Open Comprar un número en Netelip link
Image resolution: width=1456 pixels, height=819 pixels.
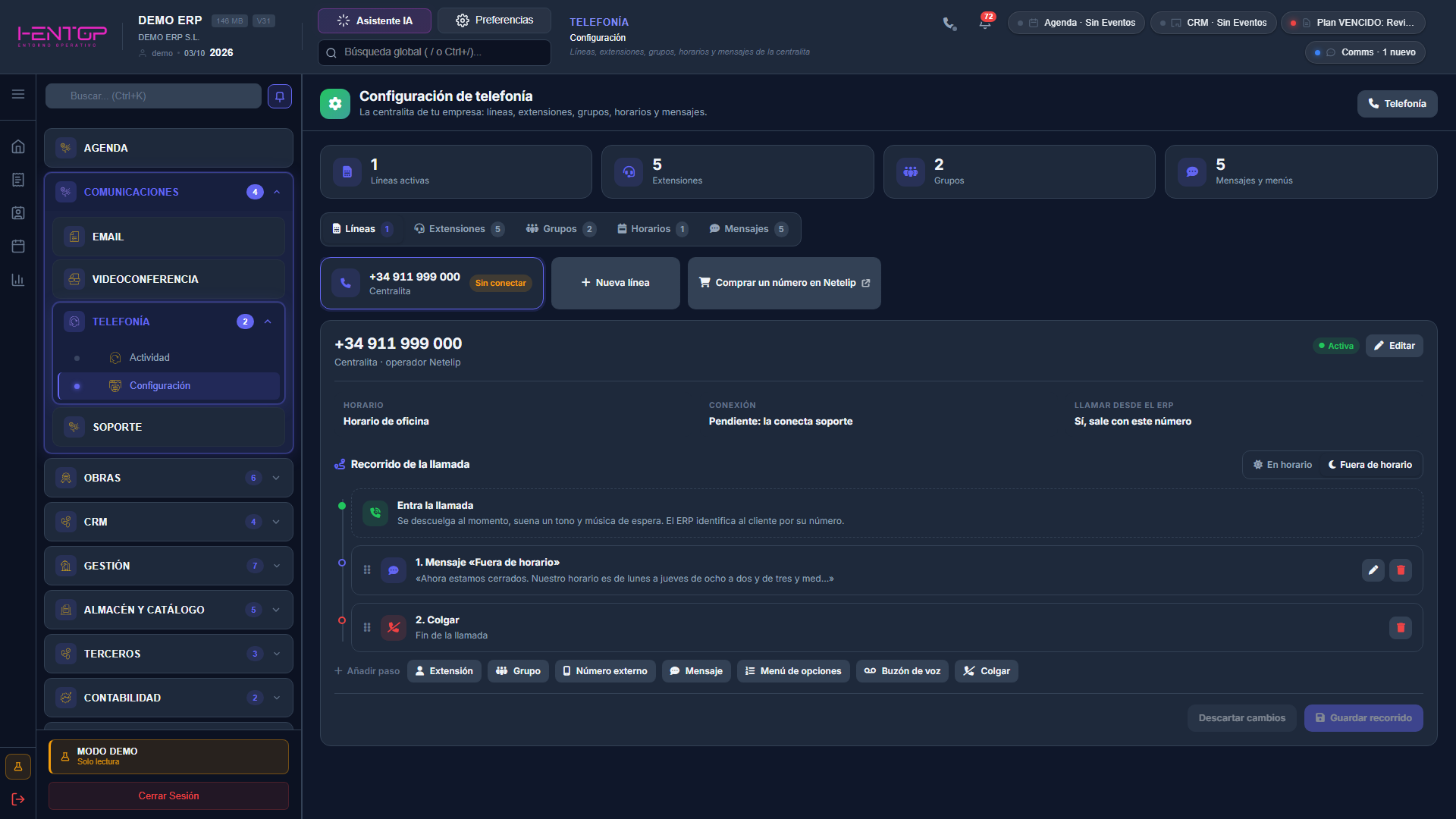pyautogui.click(x=784, y=283)
